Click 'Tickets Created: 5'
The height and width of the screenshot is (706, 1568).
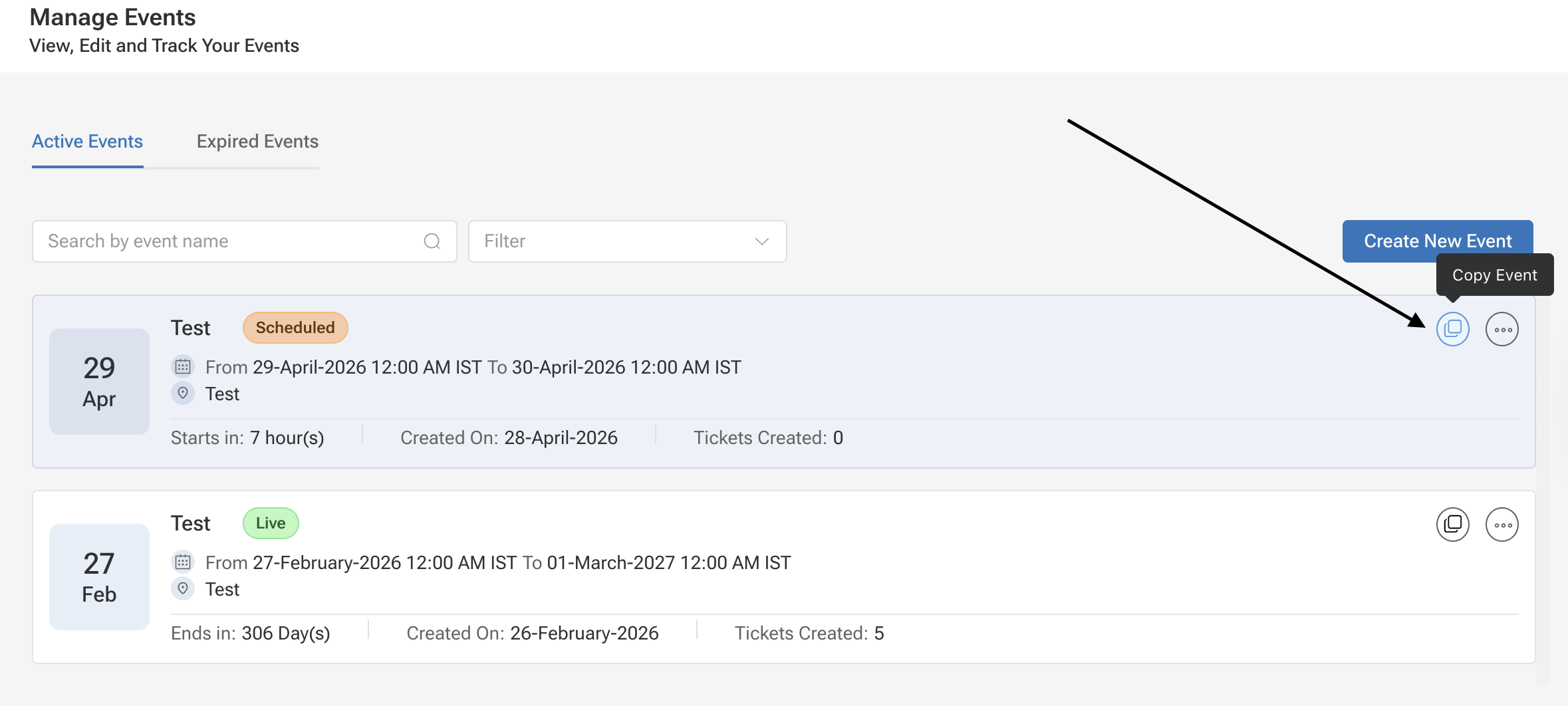pos(809,633)
